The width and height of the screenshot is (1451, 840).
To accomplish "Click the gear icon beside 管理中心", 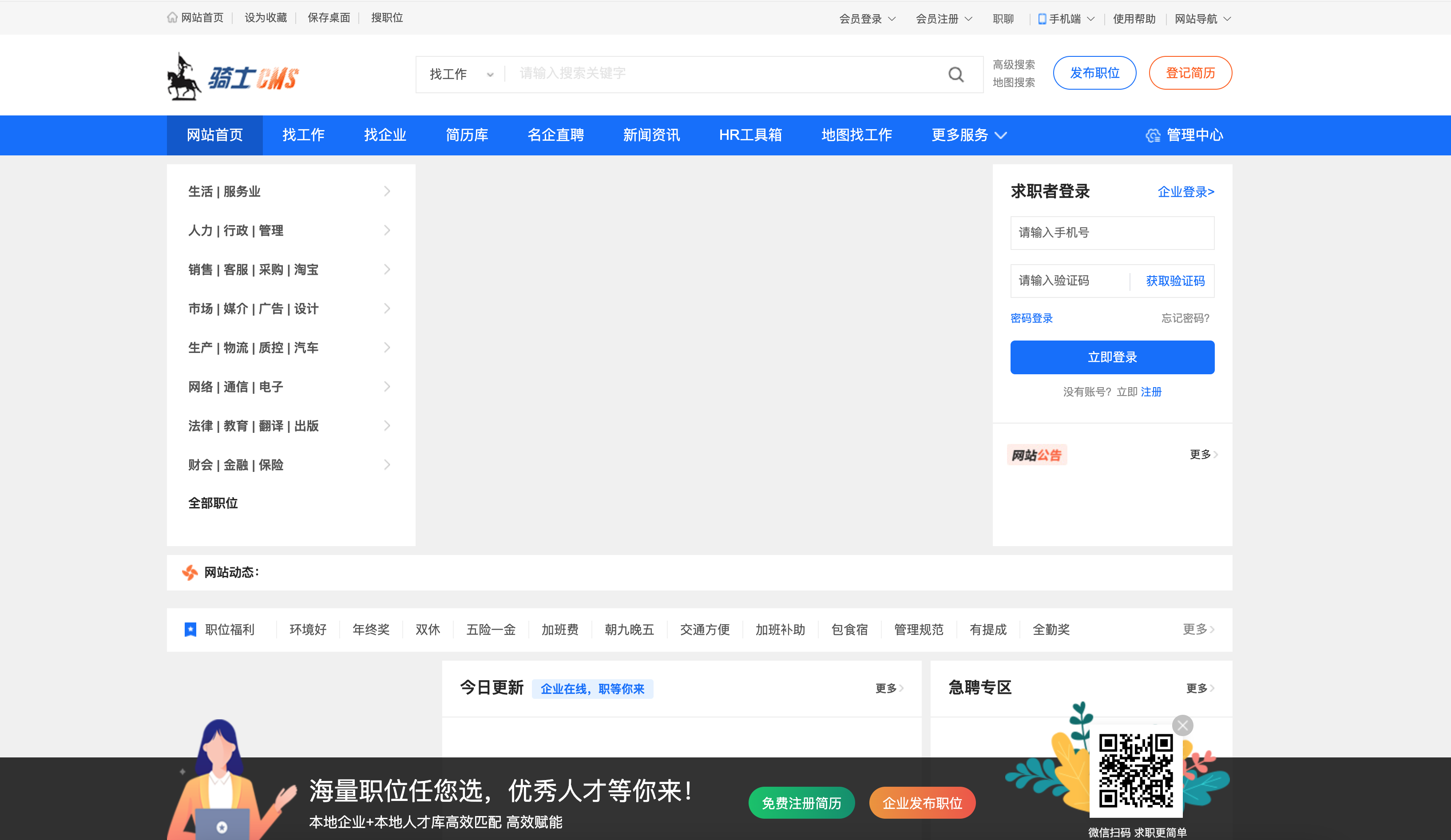I will [x=1153, y=135].
